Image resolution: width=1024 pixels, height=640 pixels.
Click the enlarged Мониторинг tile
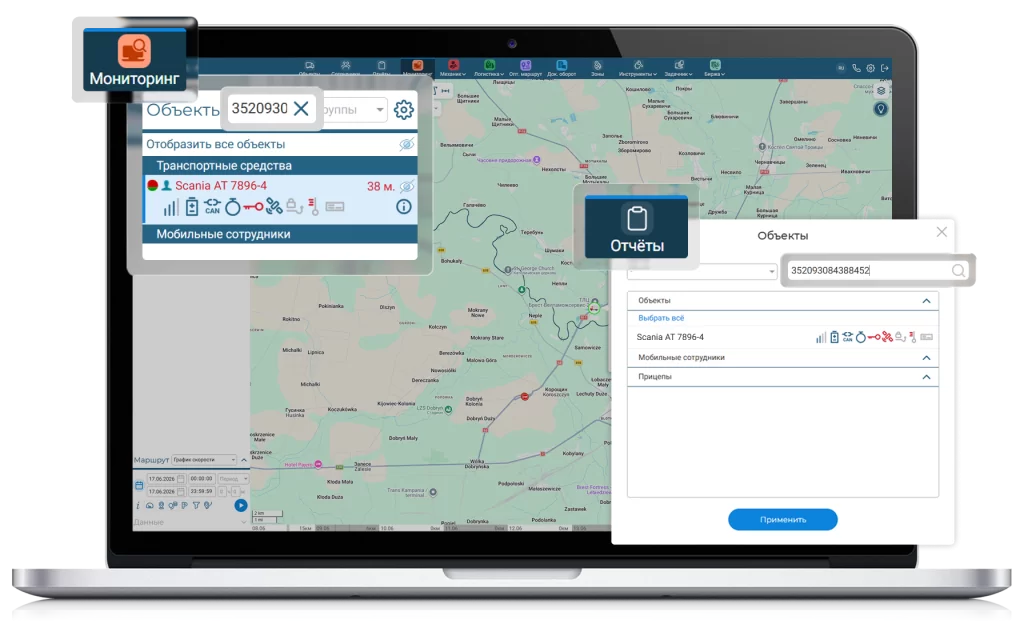(135, 59)
